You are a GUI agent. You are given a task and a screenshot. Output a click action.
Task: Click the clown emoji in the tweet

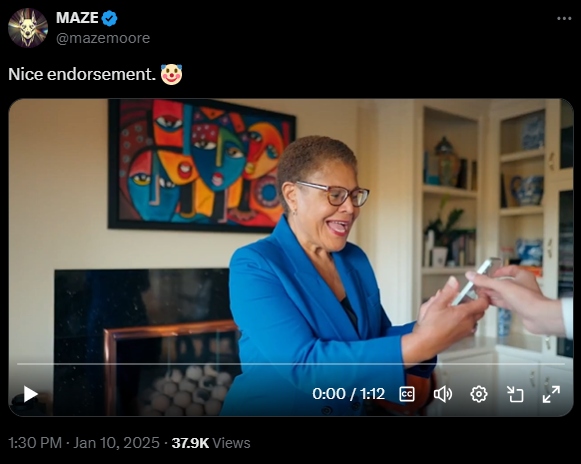(x=171, y=74)
